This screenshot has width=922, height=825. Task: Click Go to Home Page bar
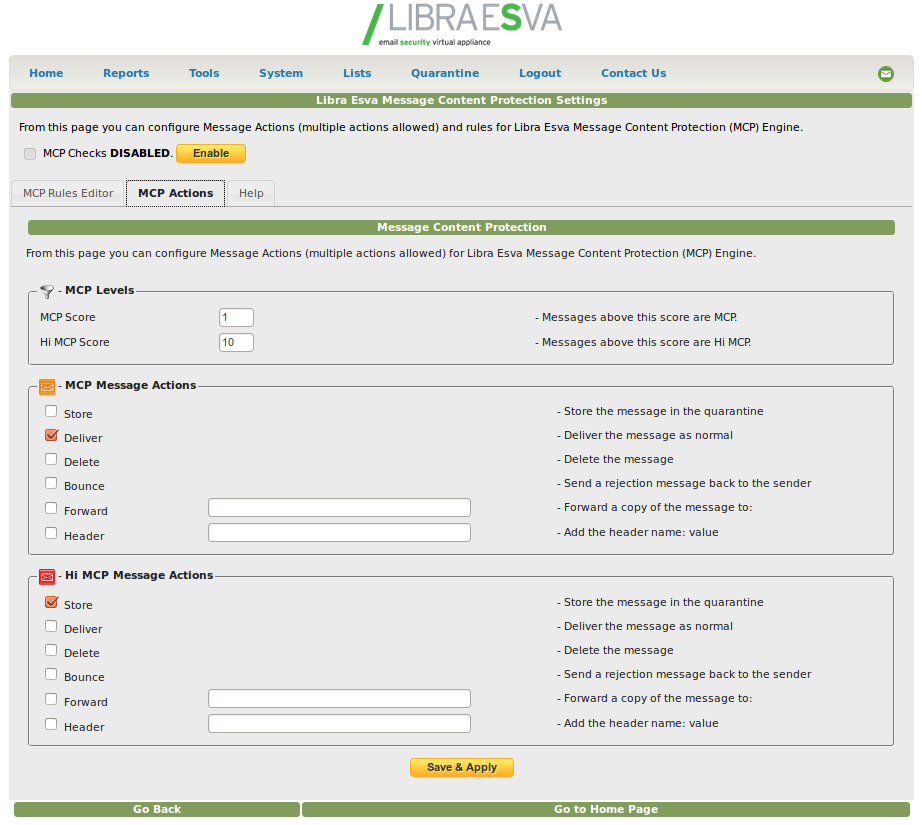606,809
